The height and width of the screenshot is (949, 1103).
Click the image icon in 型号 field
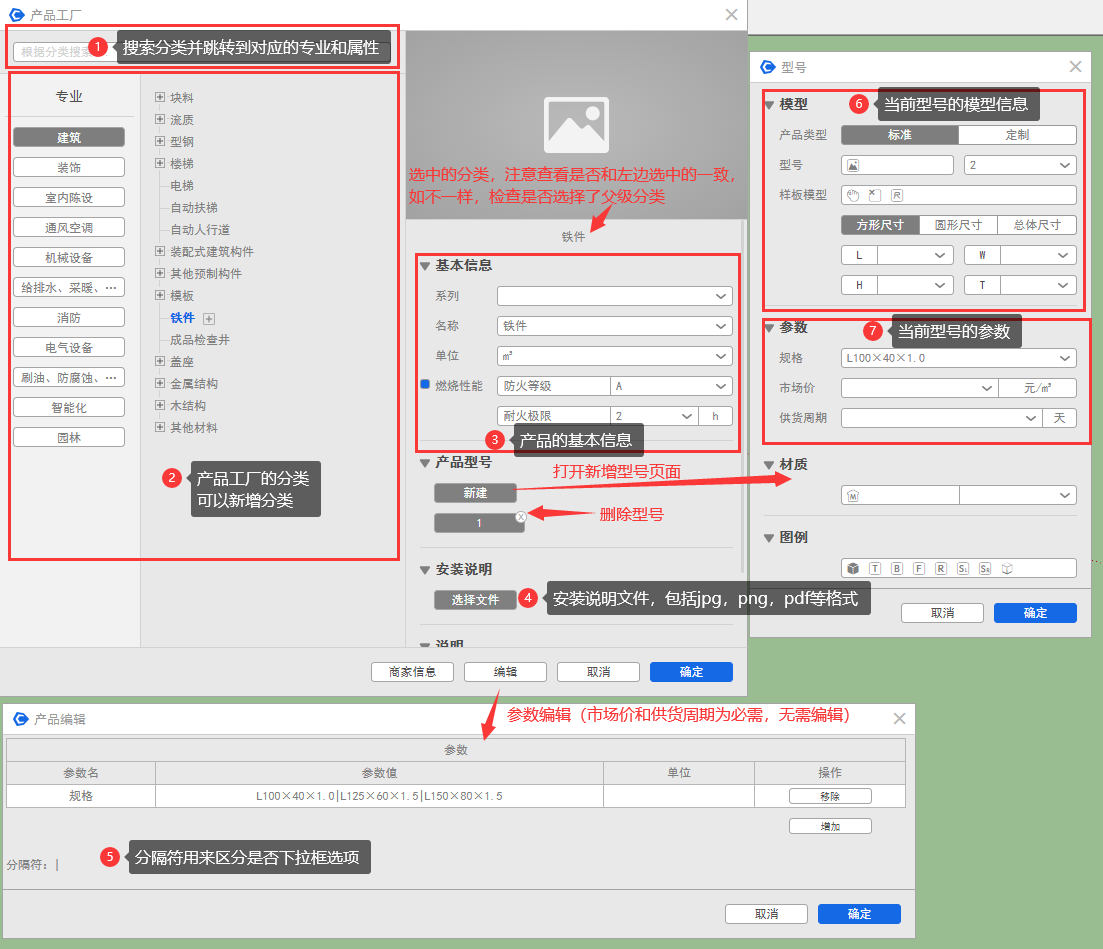[853, 165]
